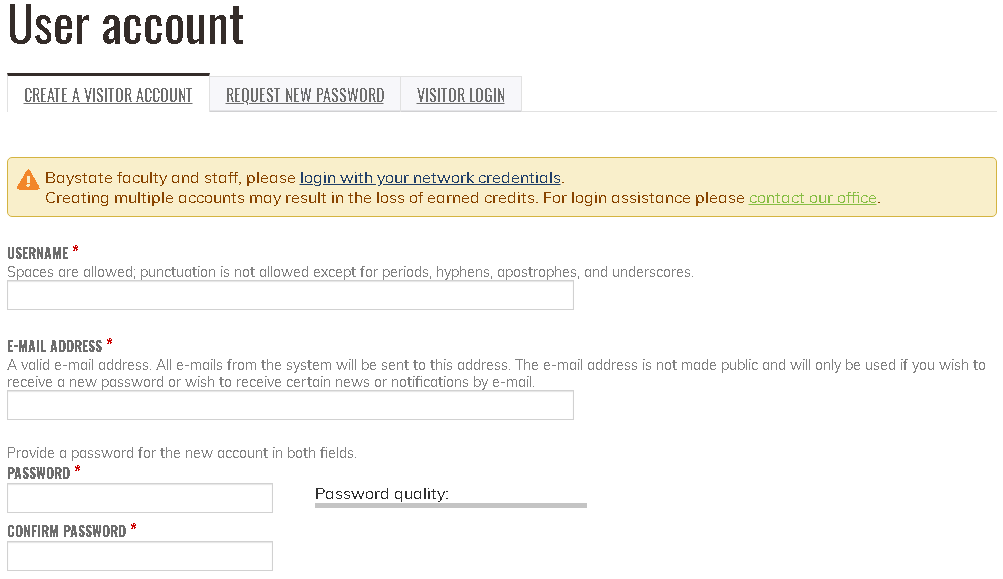Screen dimensions: 1003x579
Task: Click the yellow Baystate staff warning banner
Action: (x=502, y=187)
